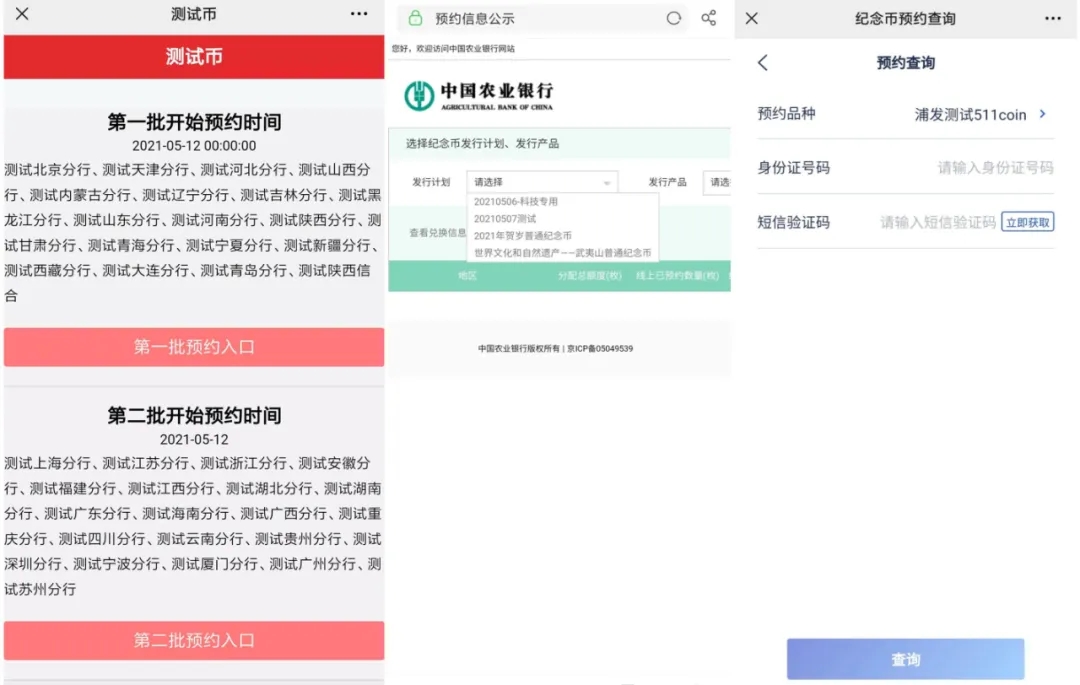The width and height of the screenshot is (1080, 685).
Task: Select the 20210507测试 option
Action: 505,219
